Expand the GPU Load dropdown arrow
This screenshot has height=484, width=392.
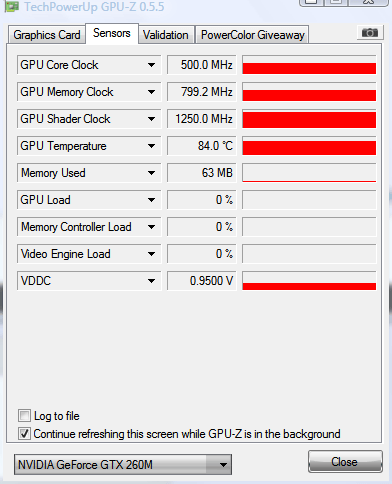coord(151,200)
